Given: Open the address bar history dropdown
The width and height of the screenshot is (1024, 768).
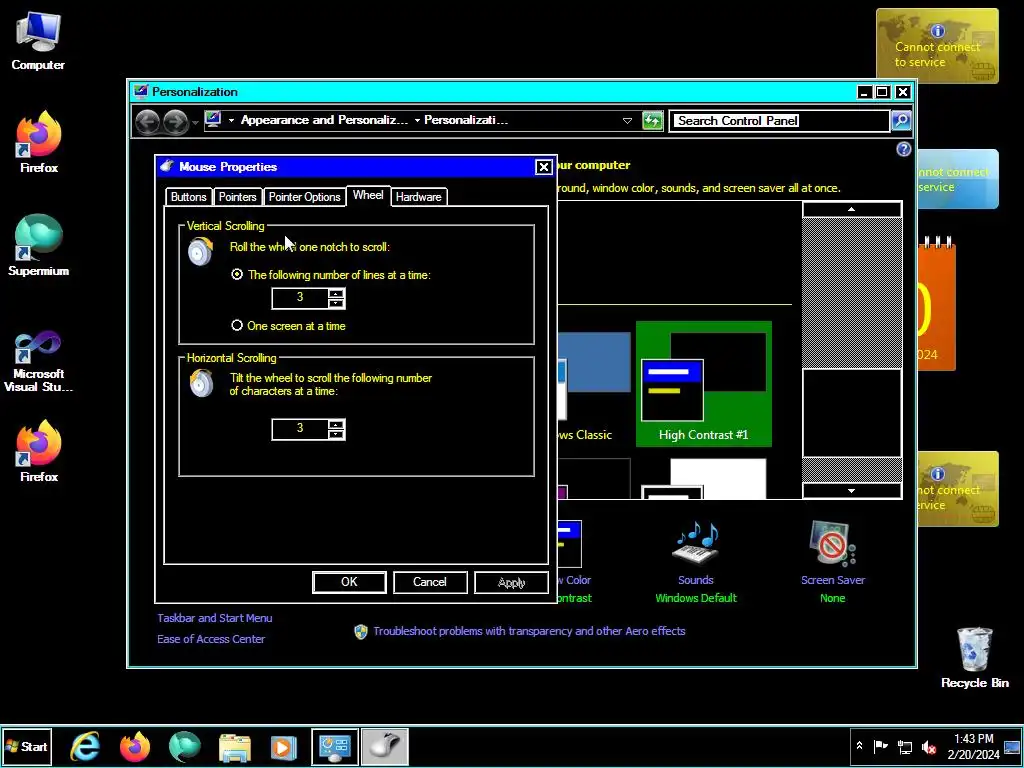Looking at the screenshot, I should [627, 121].
